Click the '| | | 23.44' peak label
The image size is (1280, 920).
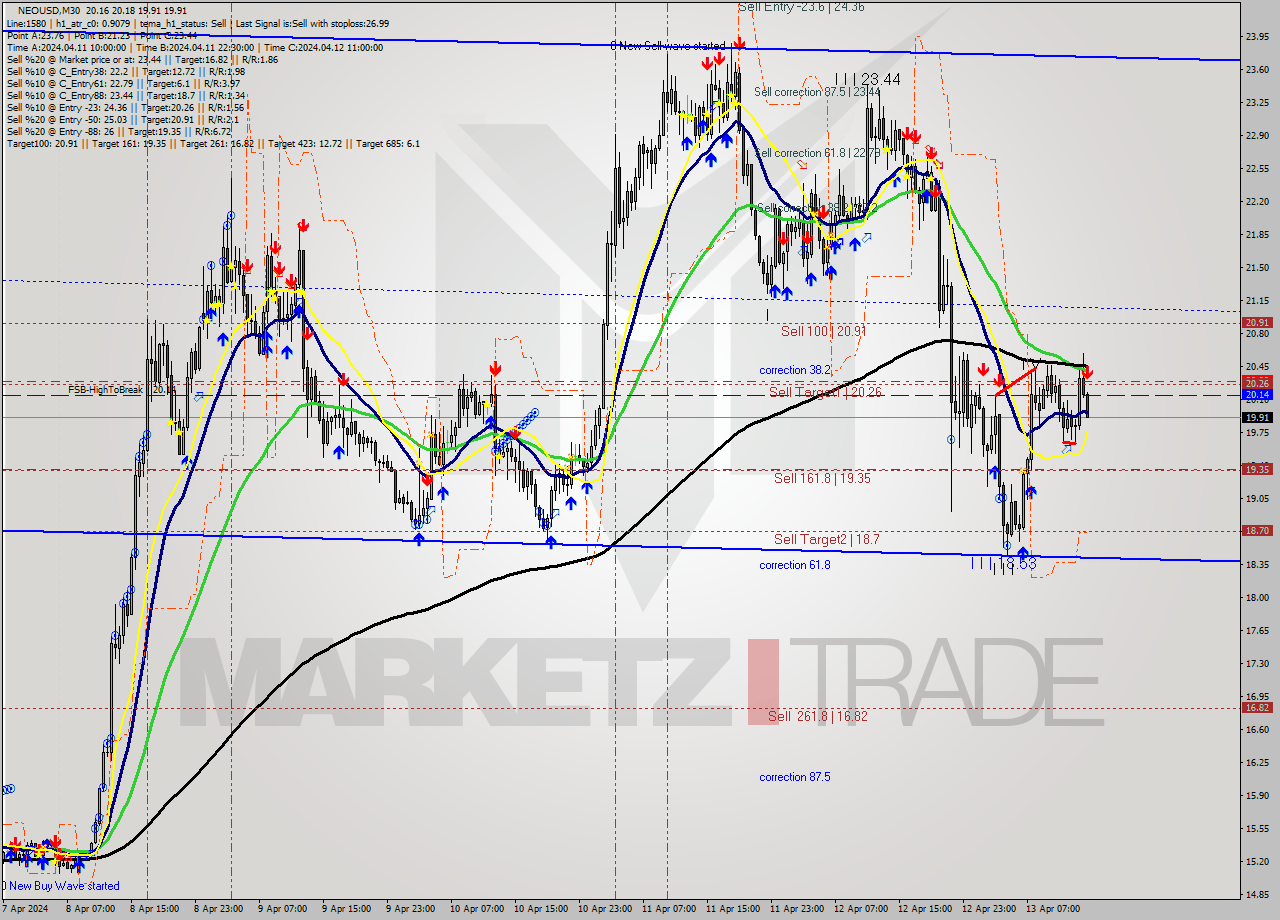click(867, 79)
